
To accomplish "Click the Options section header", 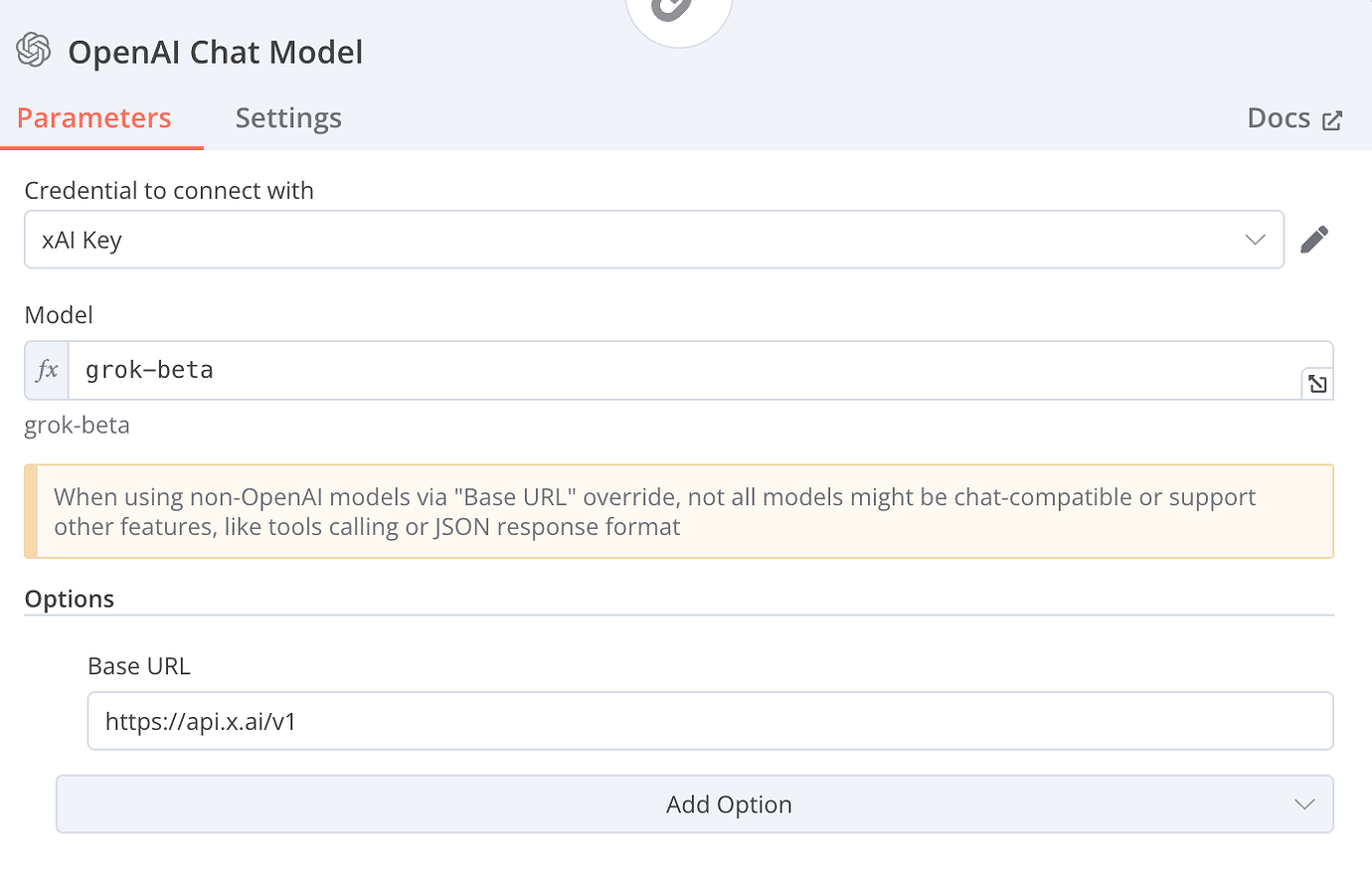I will coord(69,598).
